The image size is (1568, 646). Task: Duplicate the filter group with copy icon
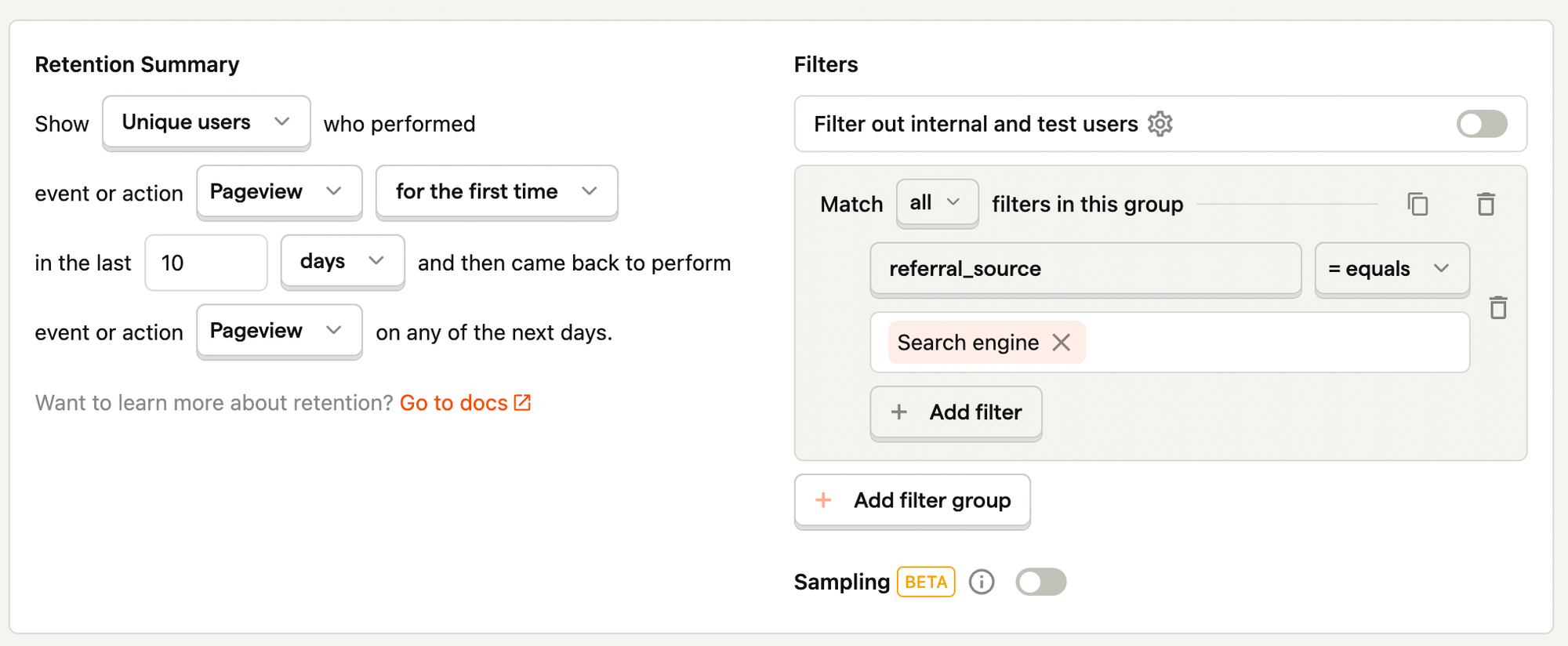pyautogui.click(x=1417, y=204)
